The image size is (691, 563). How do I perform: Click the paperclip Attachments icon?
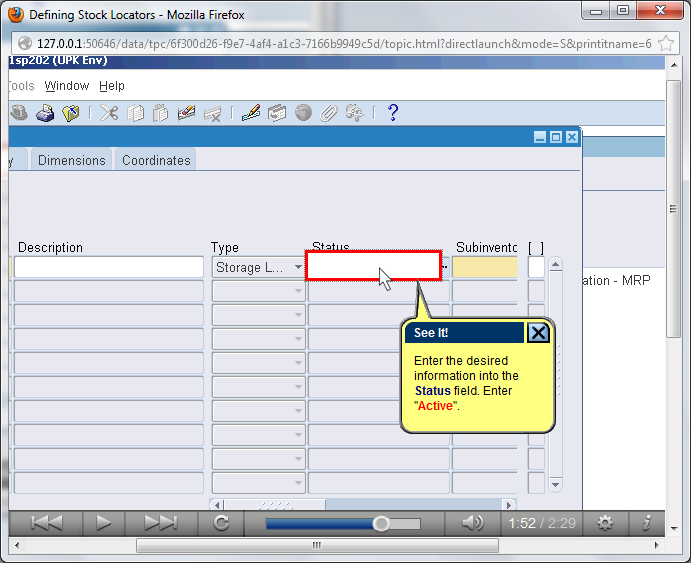pos(328,113)
